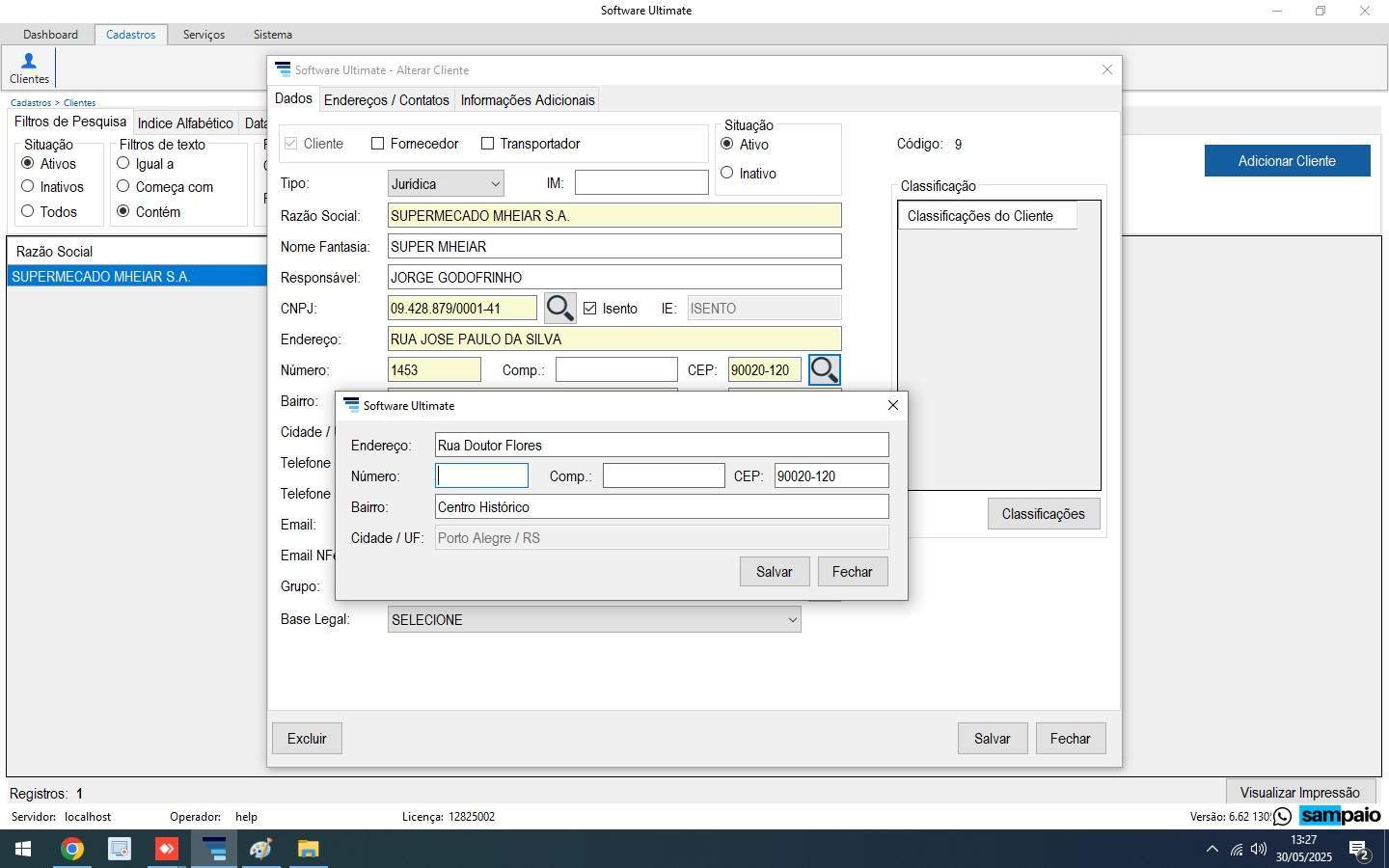Click the popup Bairro field
Image resolution: width=1389 pixels, height=868 pixels.
[x=662, y=506]
